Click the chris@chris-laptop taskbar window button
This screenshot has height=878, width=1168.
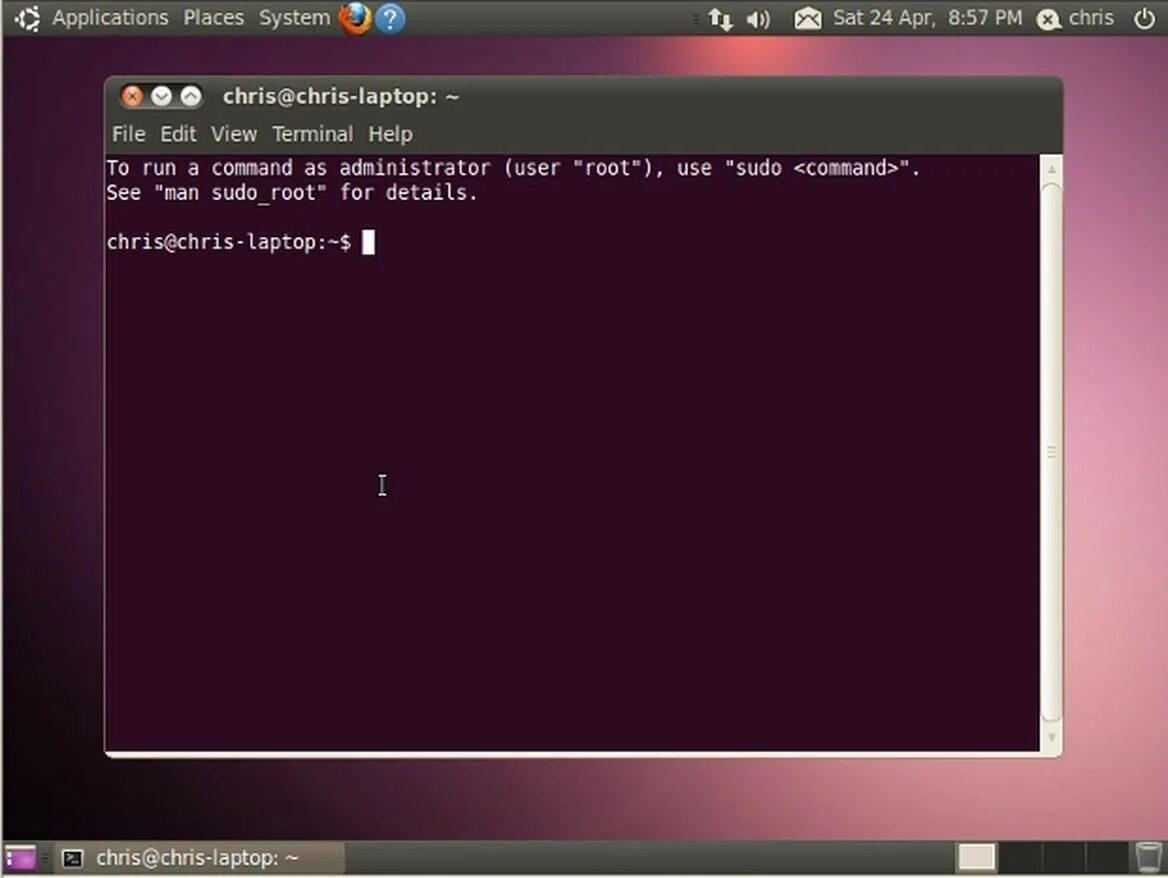click(x=200, y=858)
